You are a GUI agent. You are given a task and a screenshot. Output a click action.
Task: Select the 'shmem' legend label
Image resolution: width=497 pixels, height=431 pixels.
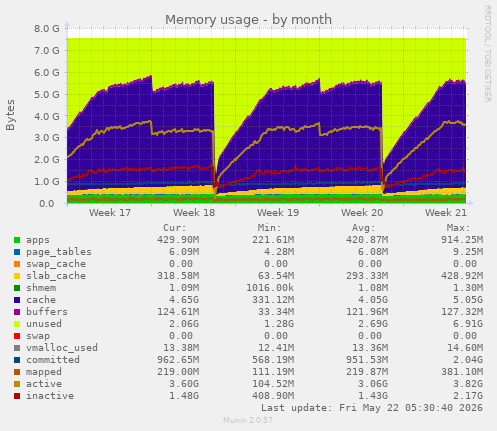pyautogui.click(x=41, y=288)
